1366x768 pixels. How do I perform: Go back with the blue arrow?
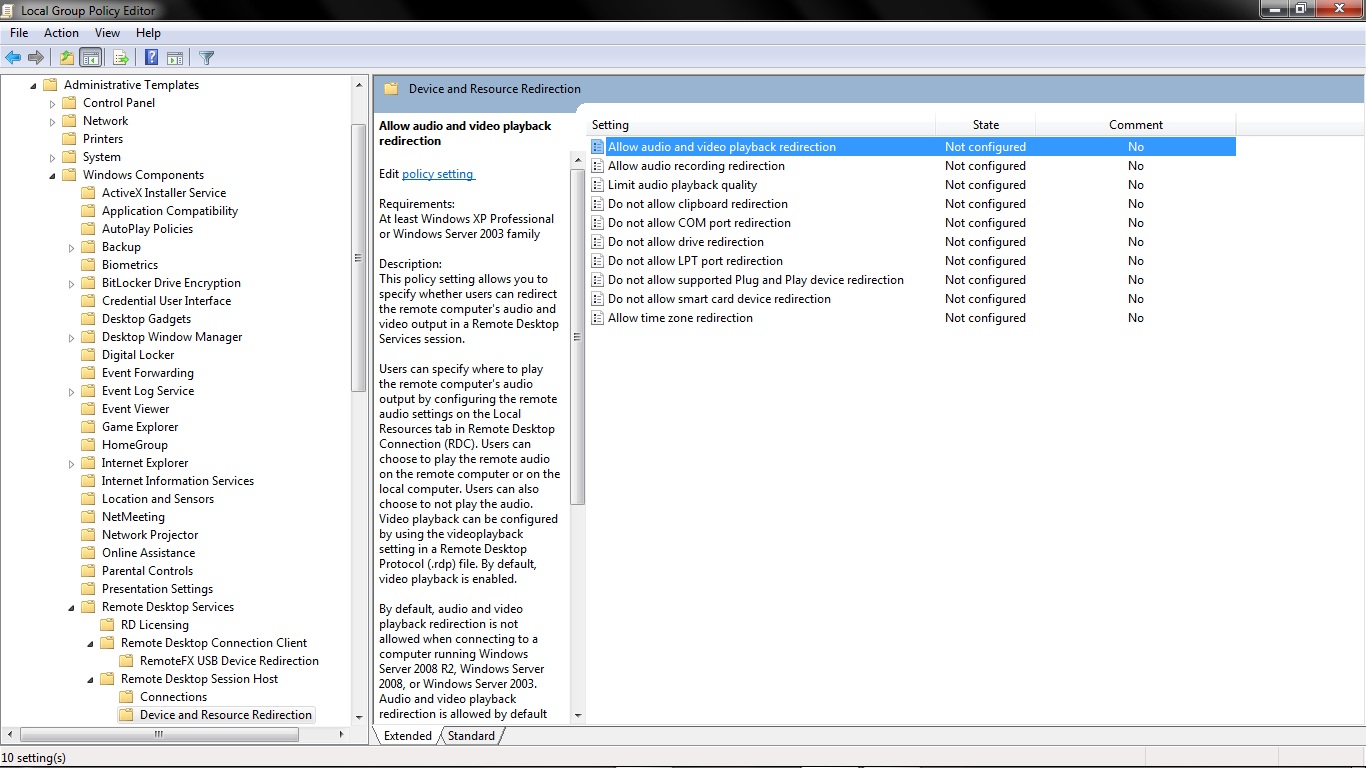click(13, 58)
